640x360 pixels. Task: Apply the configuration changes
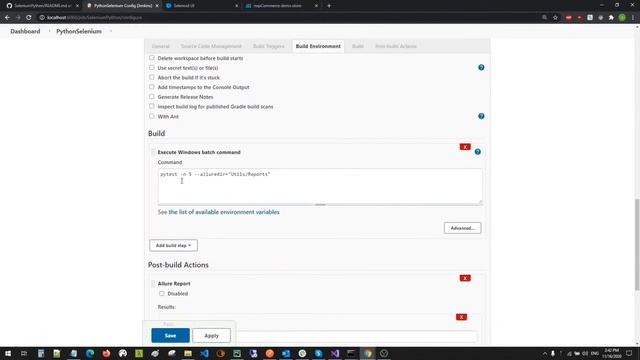211,336
